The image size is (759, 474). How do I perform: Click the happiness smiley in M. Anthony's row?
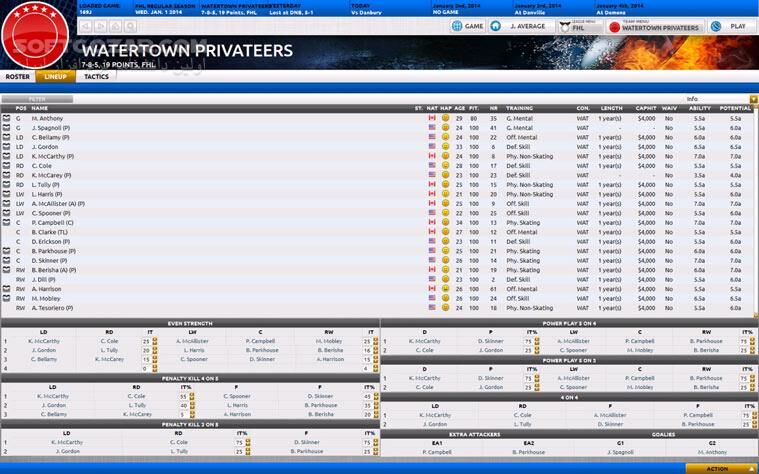[x=445, y=118]
